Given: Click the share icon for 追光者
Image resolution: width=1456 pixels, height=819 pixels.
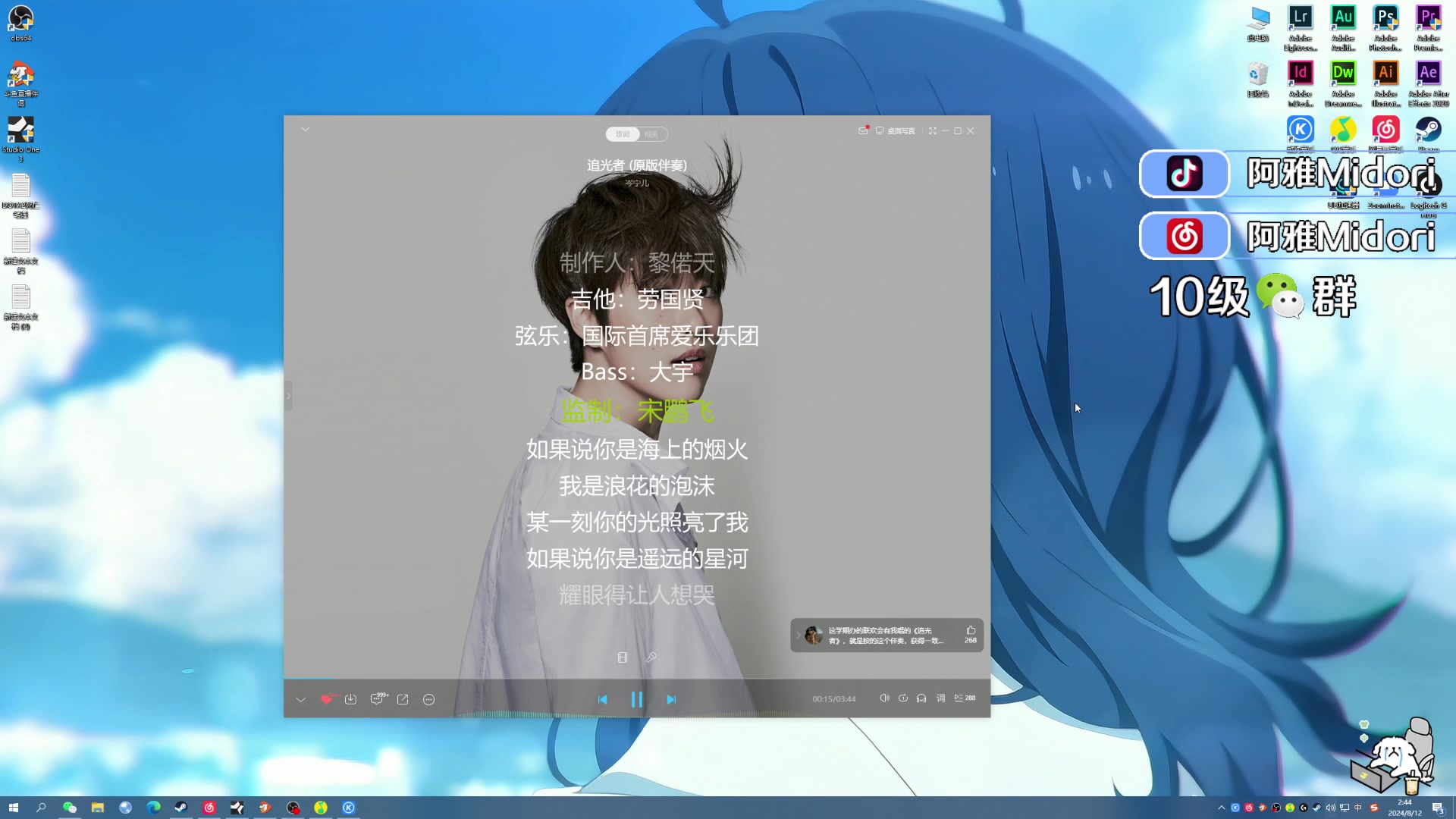Looking at the screenshot, I should click(403, 699).
